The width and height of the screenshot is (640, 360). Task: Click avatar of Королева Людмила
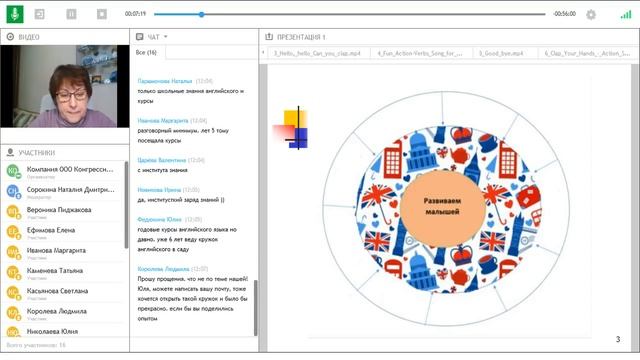point(13,313)
